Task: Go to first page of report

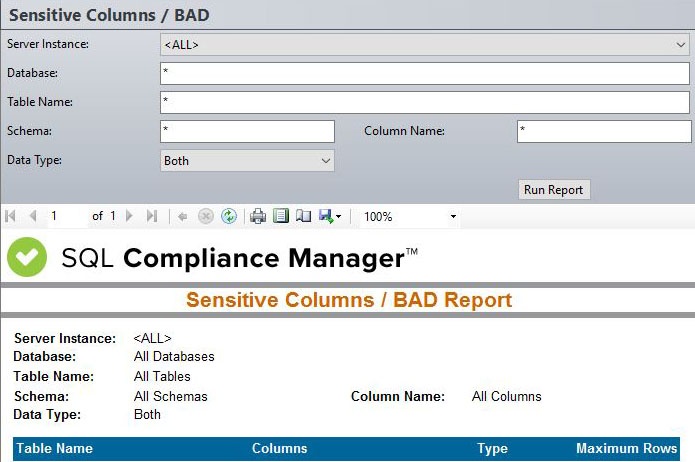Action: pyautogui.click(x=11, y=216)
